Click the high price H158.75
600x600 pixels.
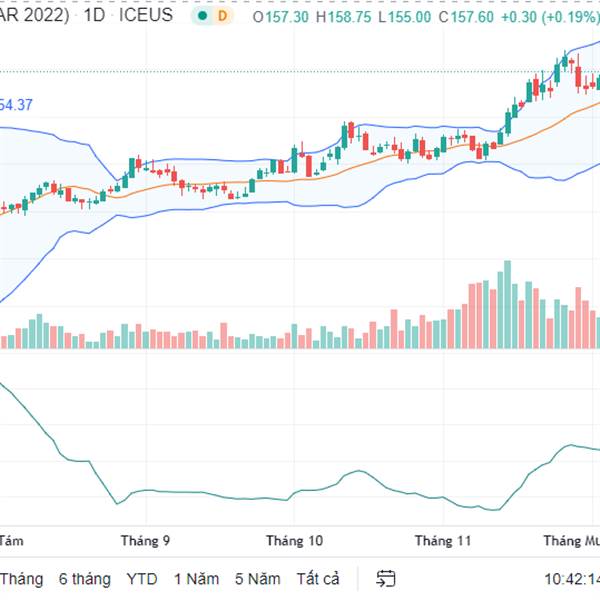click(x=344, y=17)
